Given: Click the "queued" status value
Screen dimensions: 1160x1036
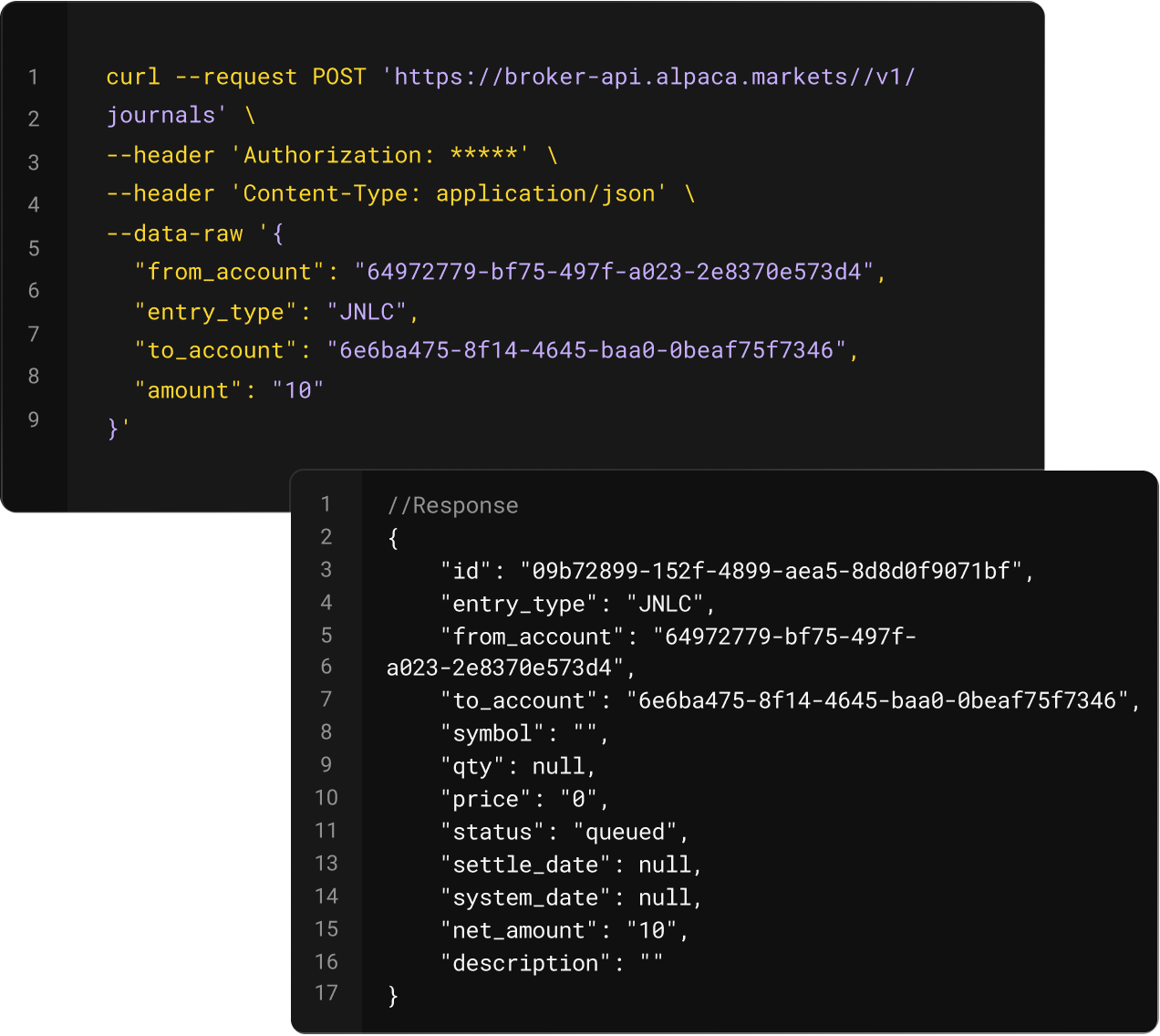Looking at the screenshot, I should (625, 832).
